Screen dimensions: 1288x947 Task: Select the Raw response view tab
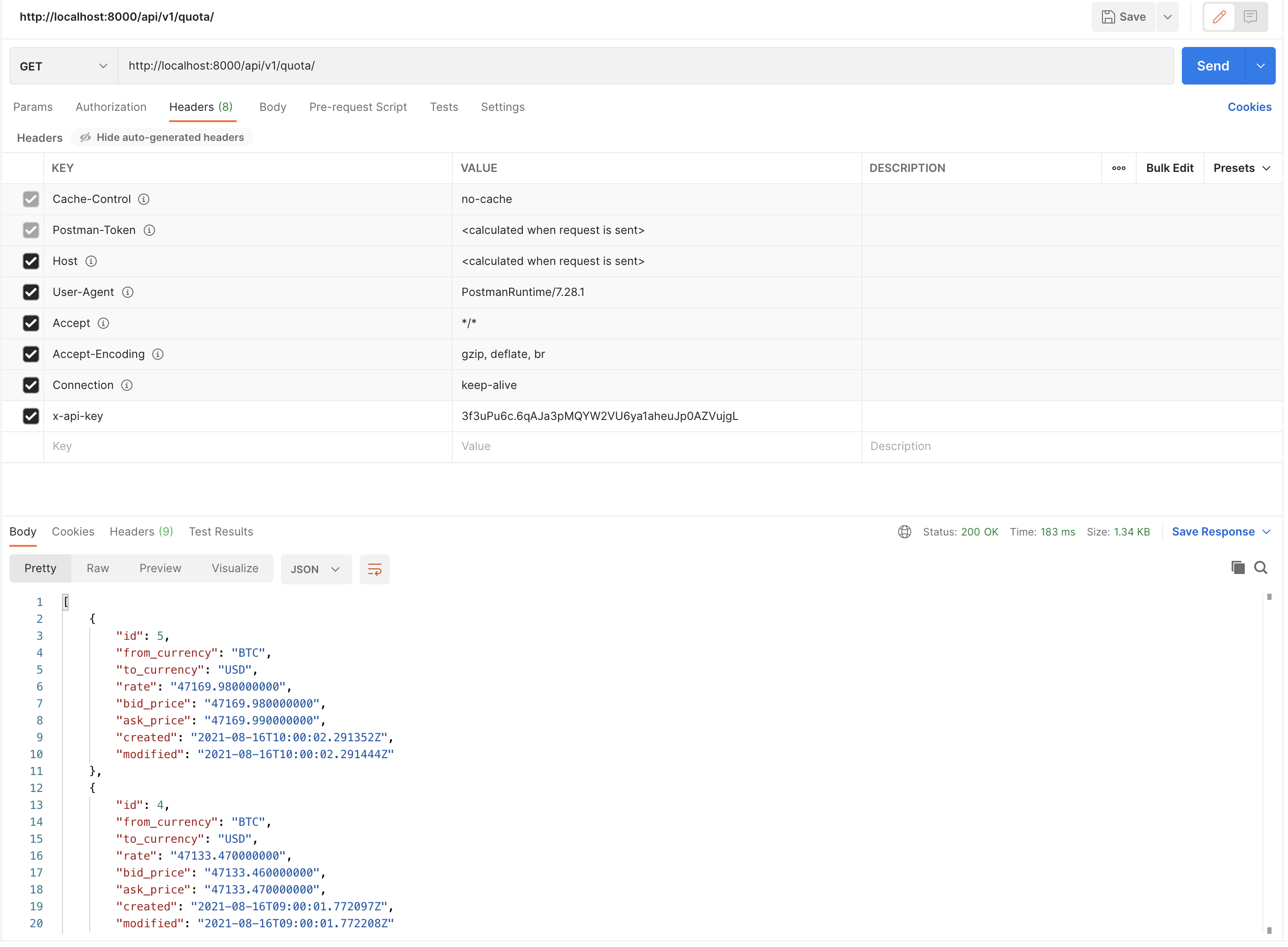tap(97, 568)
